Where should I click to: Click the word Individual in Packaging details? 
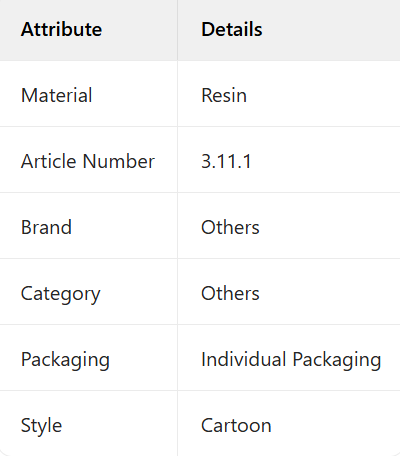(x=244, y=359)
